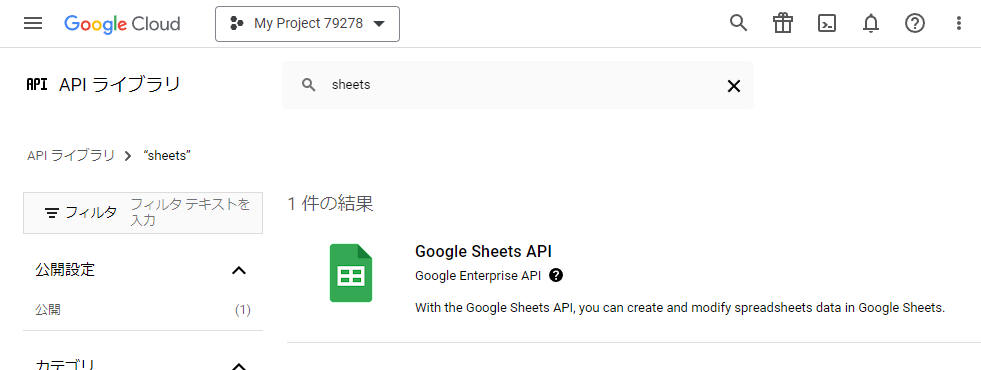Click the API icon beside API ライブラリ
The image size is (981, 370).
point(37,85)
